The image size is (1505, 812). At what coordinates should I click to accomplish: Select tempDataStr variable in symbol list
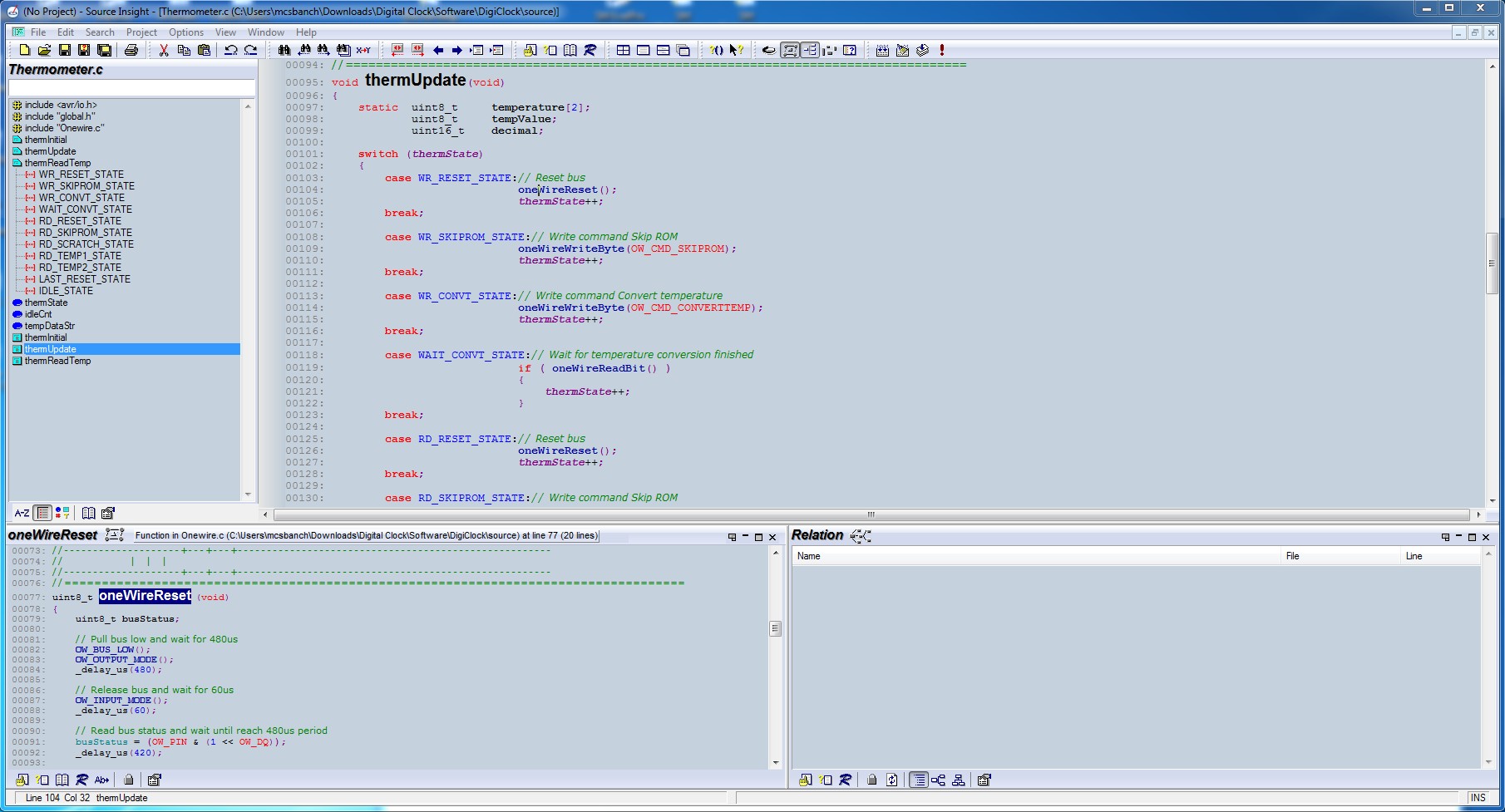click(x=49, y=326)
